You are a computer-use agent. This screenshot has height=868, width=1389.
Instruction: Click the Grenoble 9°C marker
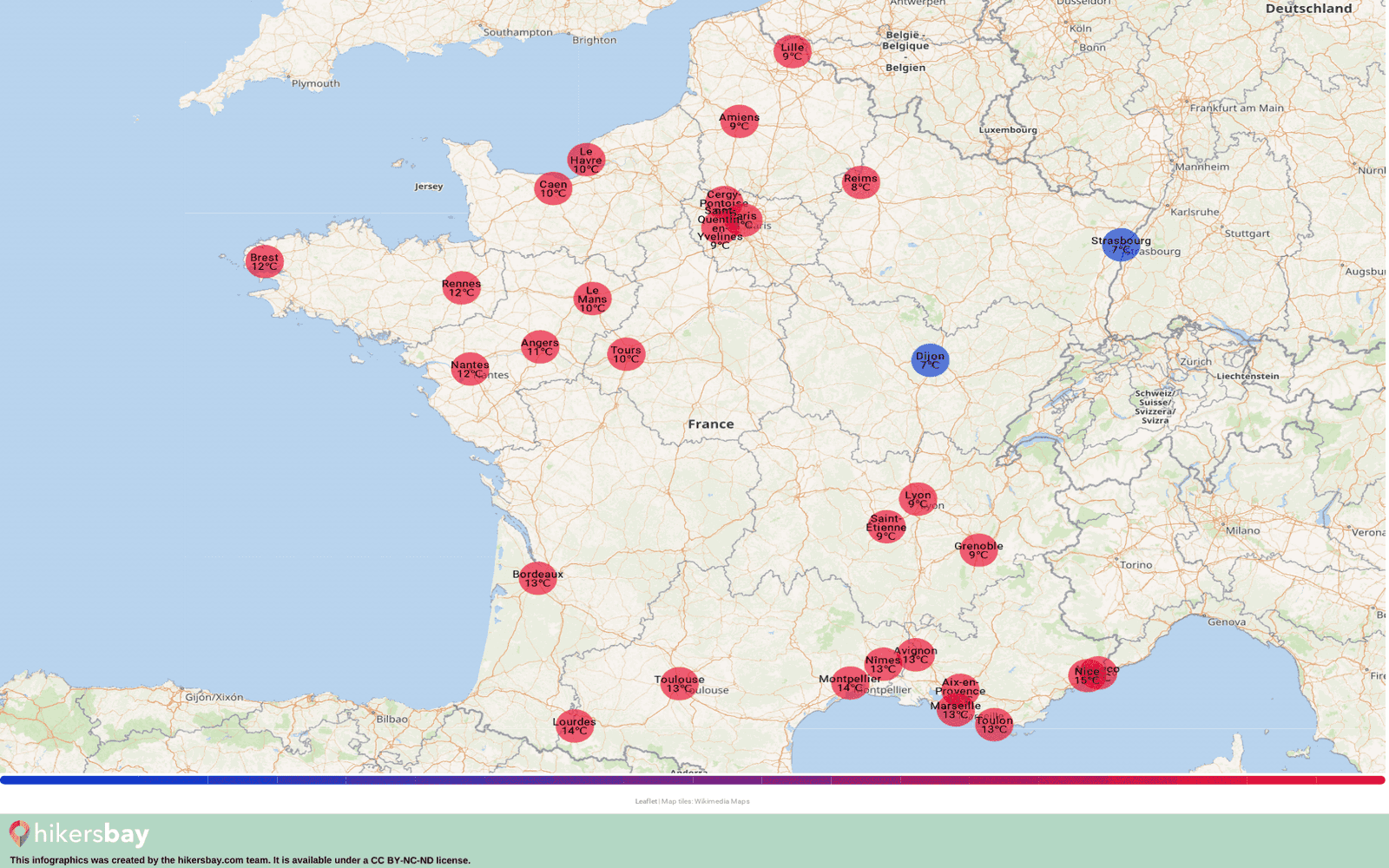[x=978, y=550]
